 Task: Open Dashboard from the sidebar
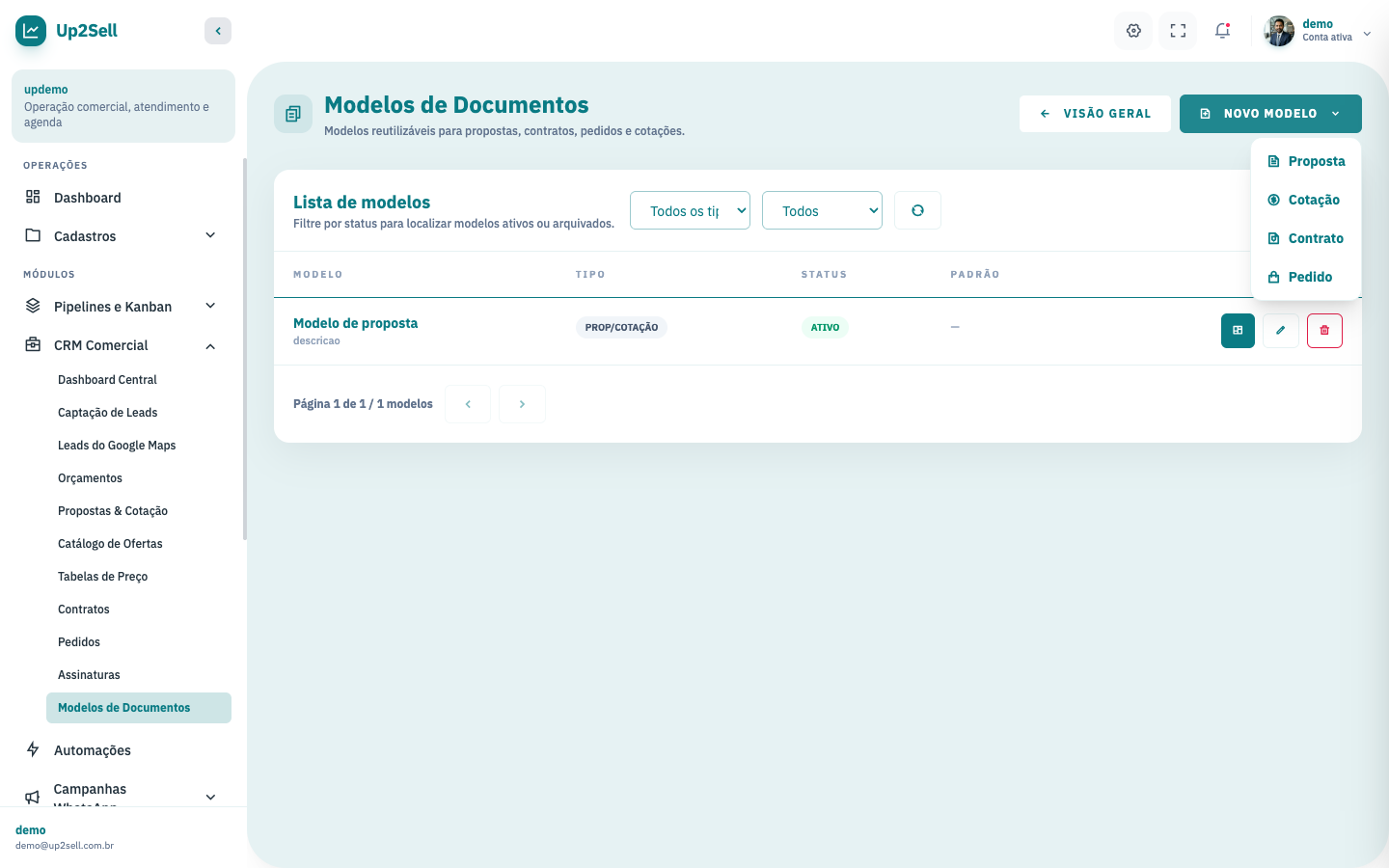pos(123,198)
